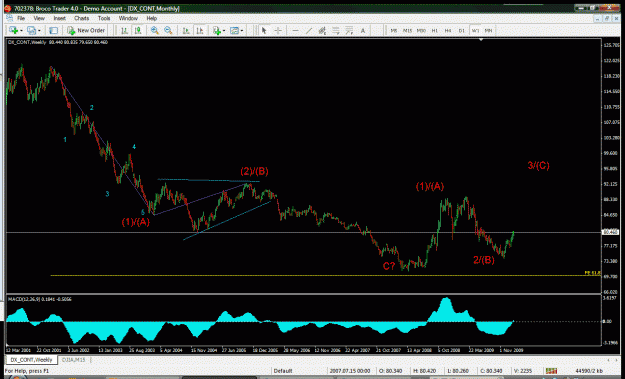625x379 pixels.
Task: Switch chart to candlestick mode
Action: tap(138, 30)
